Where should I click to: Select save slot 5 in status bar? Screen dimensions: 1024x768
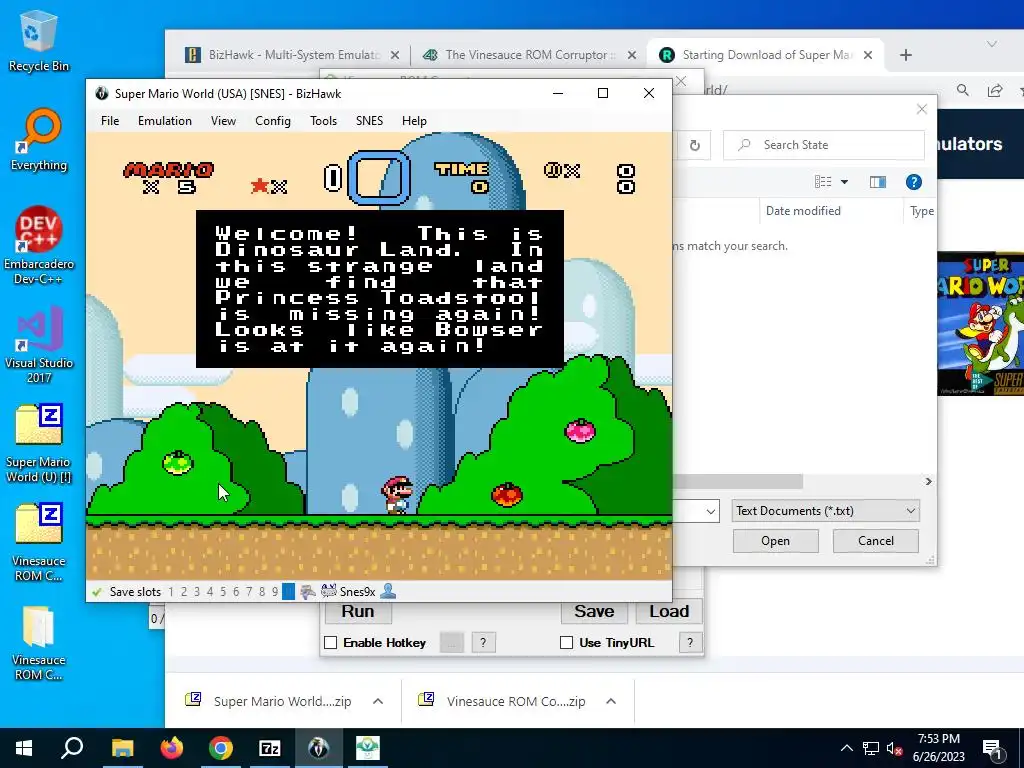pyautogui.click(x=223, y=592)
